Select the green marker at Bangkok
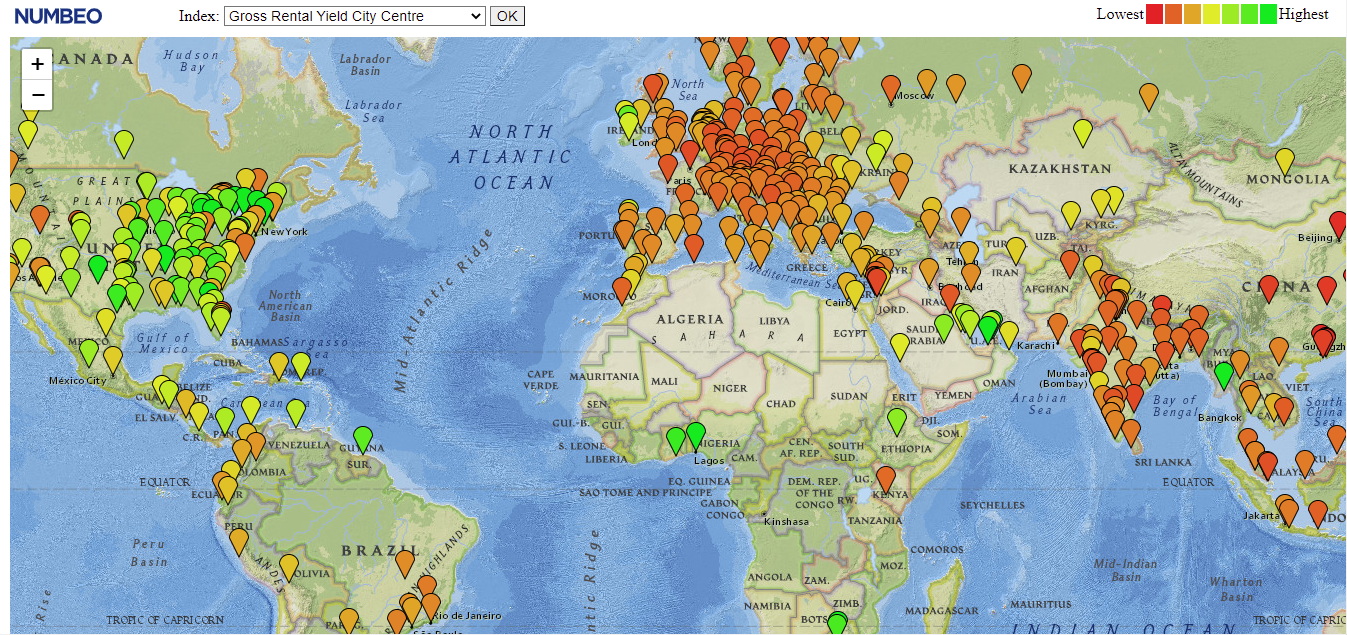 pos(1223,374)
